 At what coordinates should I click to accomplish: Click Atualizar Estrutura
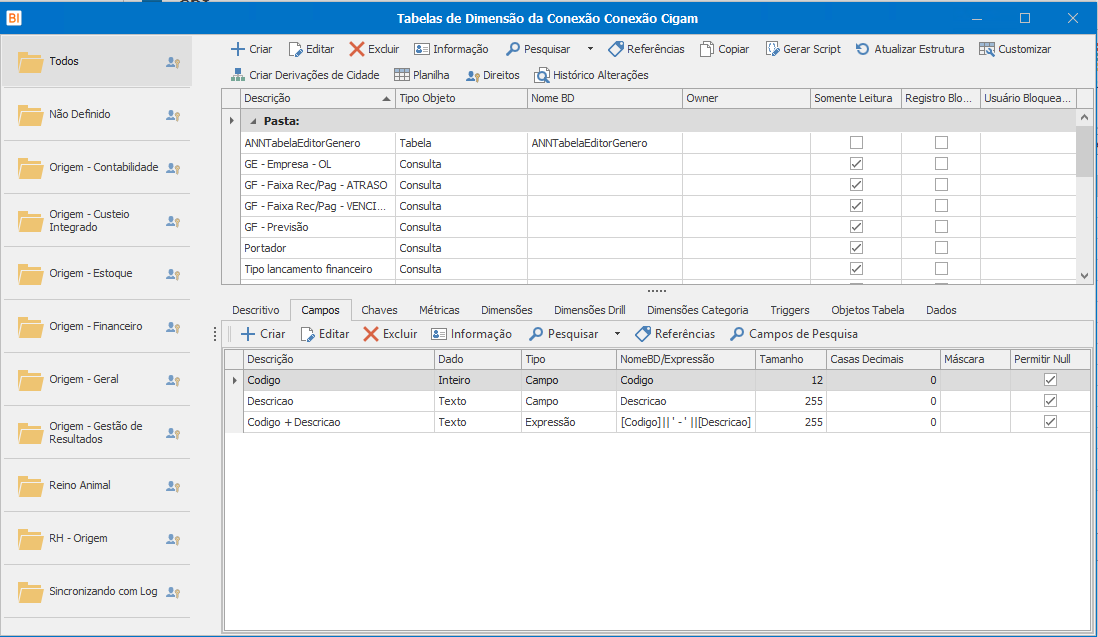910,49
